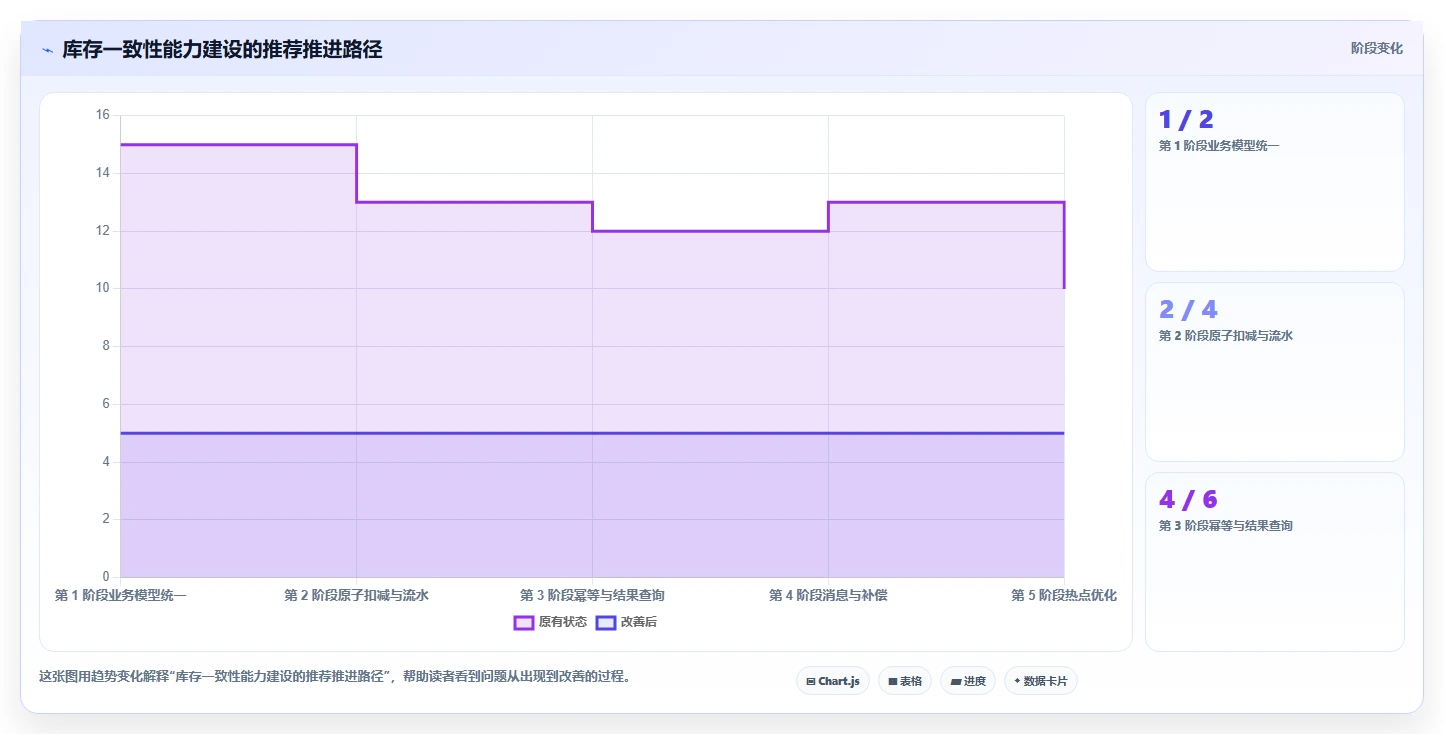The image size is (1444, 734).
Task: Click the y-axis value 14
Action: (102, 173)
